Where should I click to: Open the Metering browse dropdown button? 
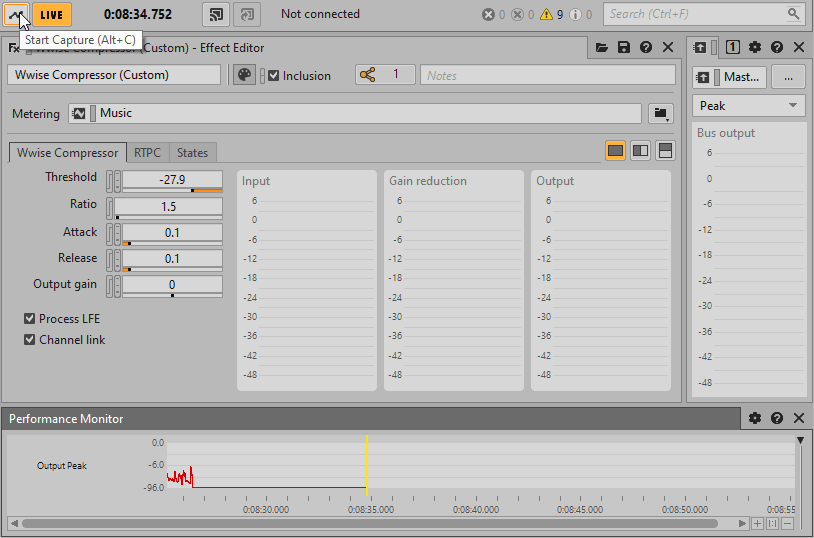(x=660, y=114)
